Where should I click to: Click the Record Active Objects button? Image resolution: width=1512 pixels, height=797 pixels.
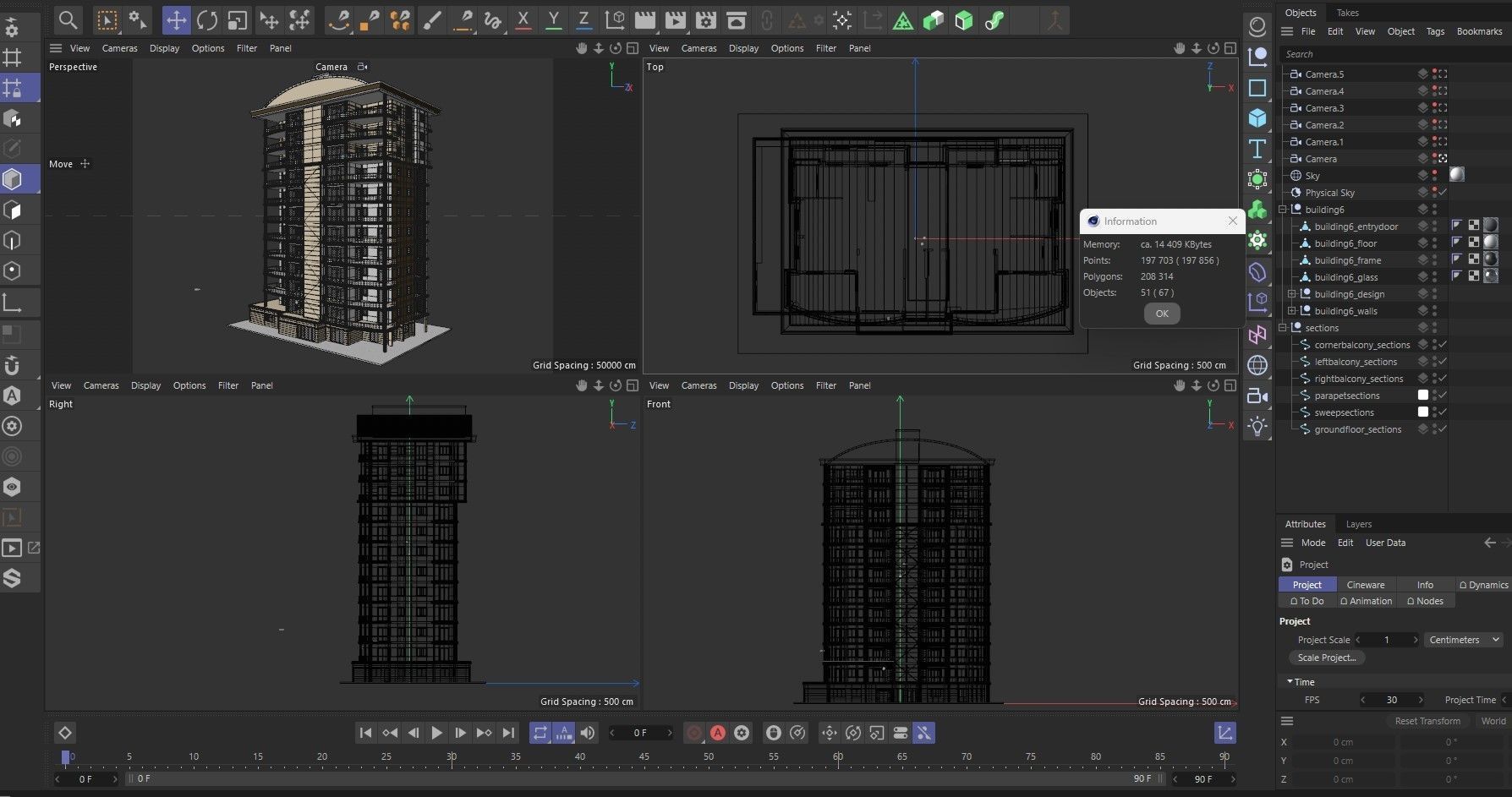coord(694,733)
